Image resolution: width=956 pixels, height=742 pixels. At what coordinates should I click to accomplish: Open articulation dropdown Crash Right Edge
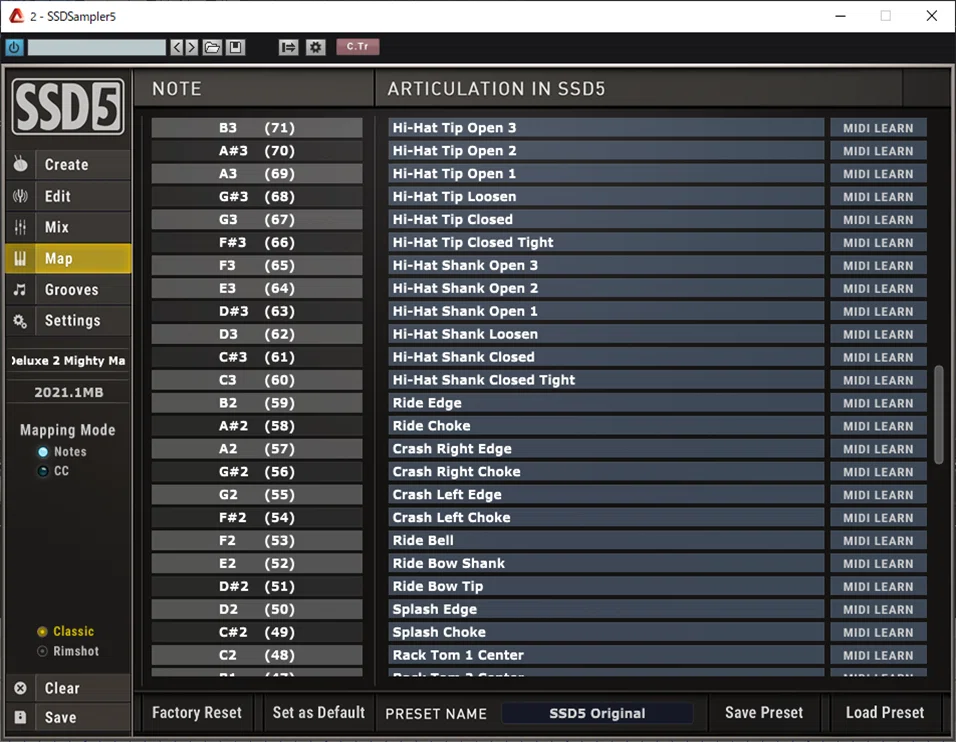click(606, 449)
